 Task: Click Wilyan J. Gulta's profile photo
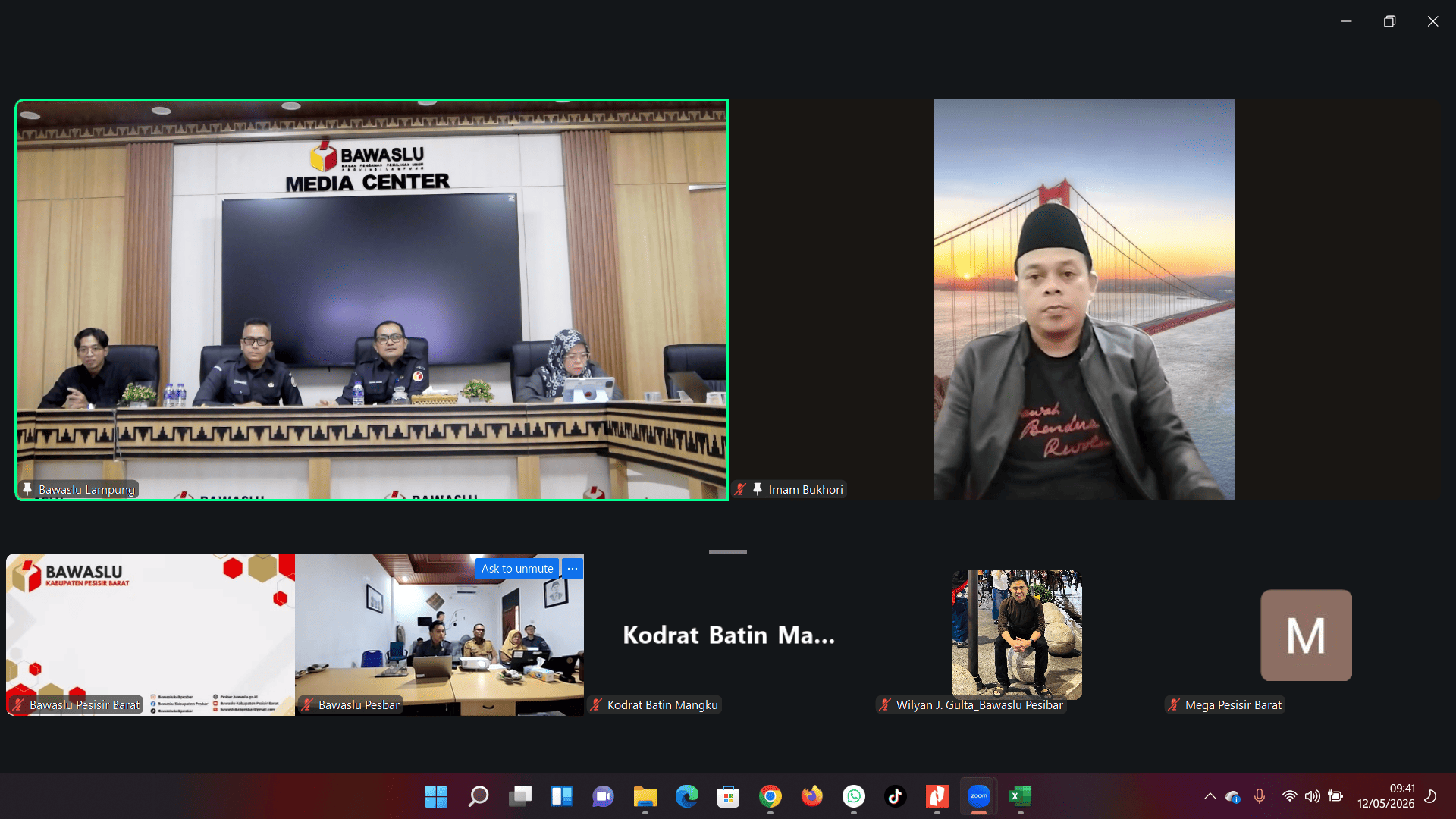point(1017,635)
